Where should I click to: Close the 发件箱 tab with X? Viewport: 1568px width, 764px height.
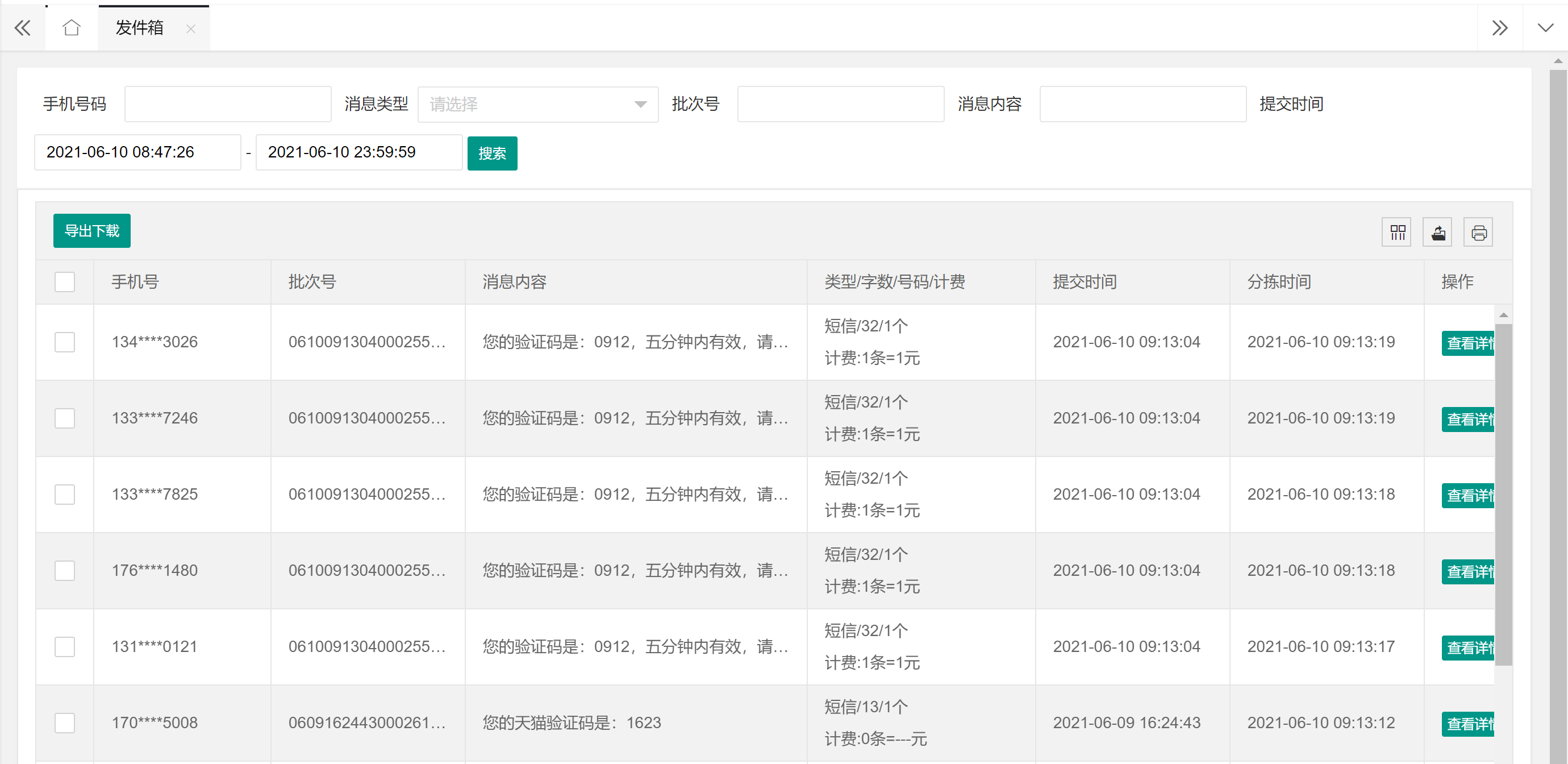point(190,28)
